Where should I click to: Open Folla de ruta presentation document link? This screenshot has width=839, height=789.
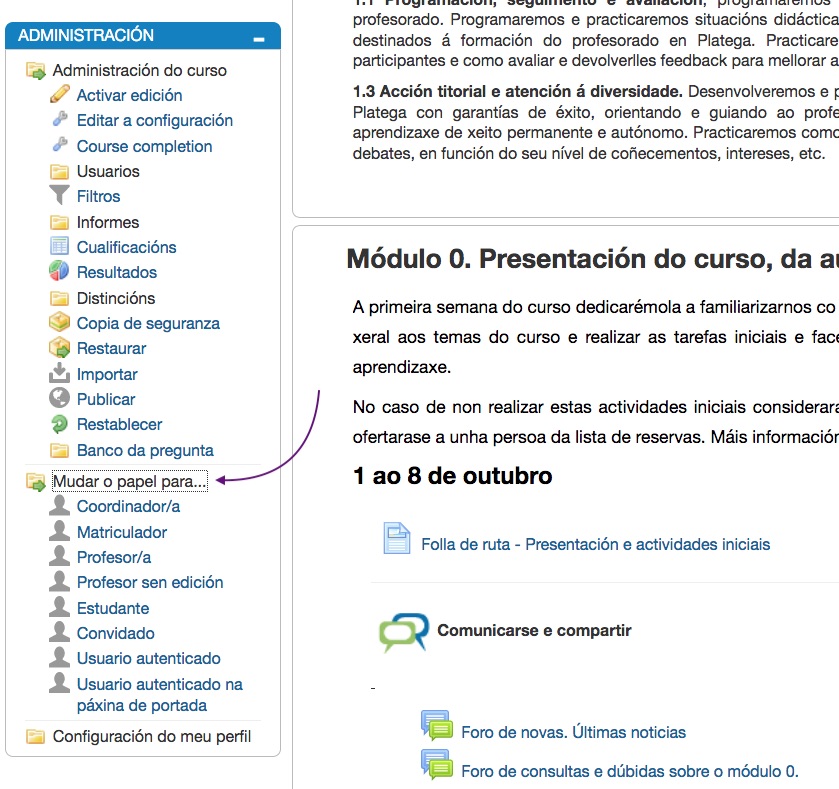(595, 544)
